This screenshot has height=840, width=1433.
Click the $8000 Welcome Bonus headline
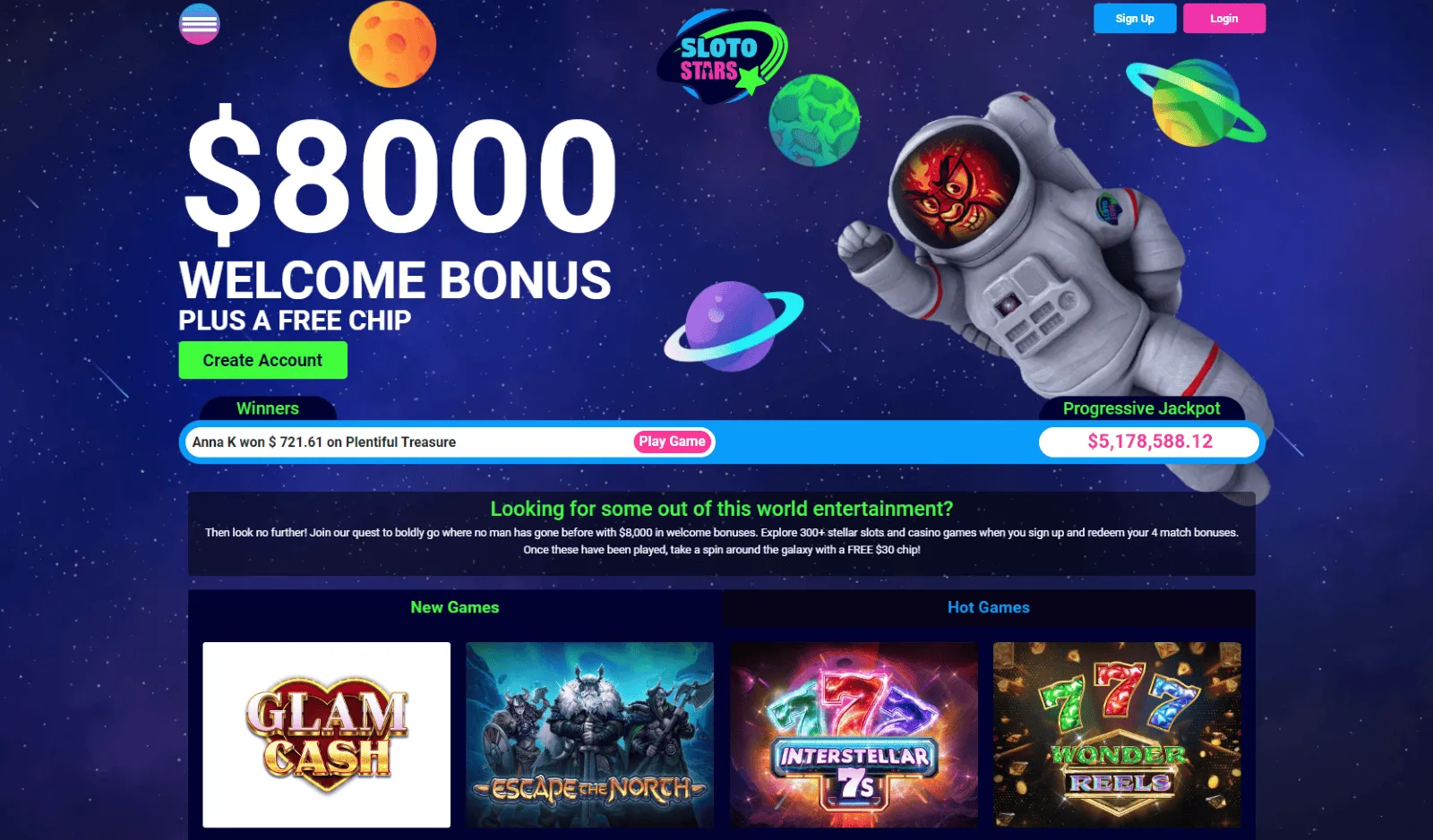(399, 204)
